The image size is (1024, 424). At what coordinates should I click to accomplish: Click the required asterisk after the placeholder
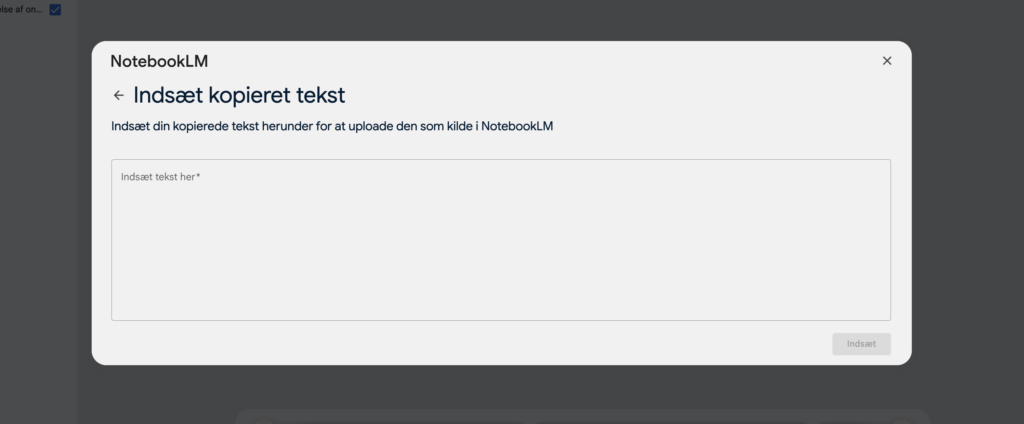199,176
